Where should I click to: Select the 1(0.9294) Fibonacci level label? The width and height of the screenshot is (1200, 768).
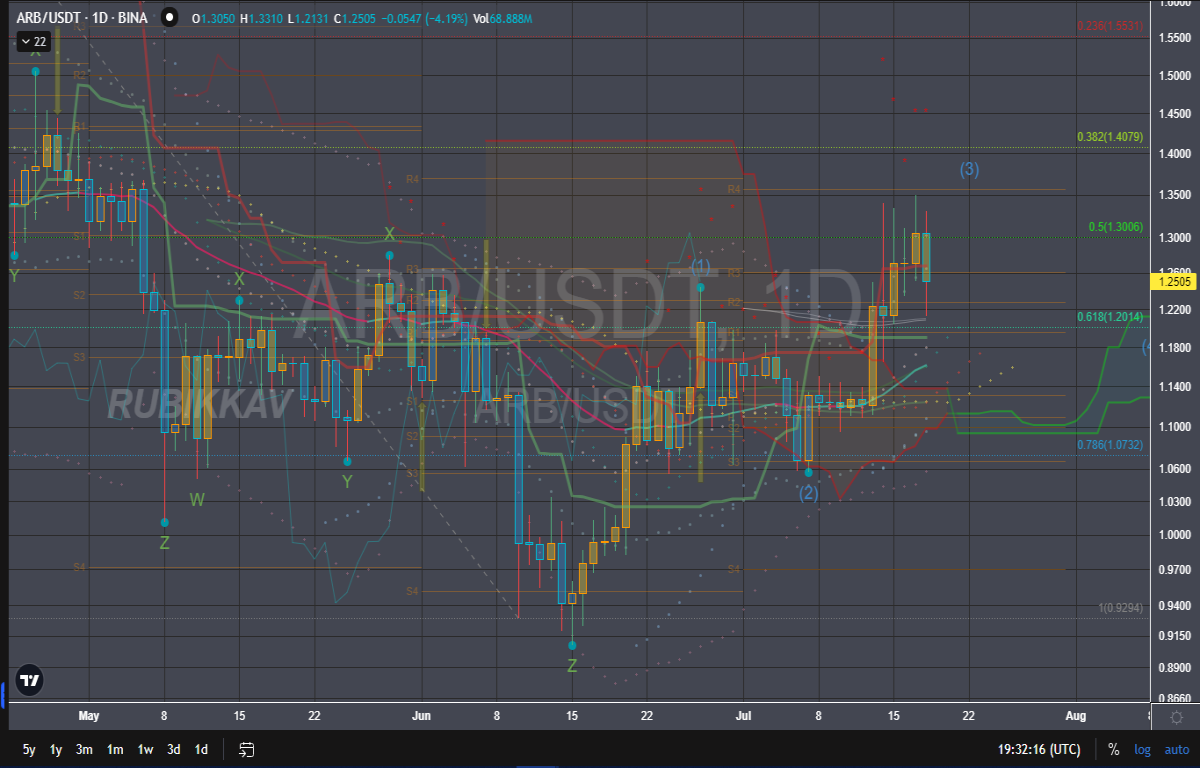[x=1120, y=607]
